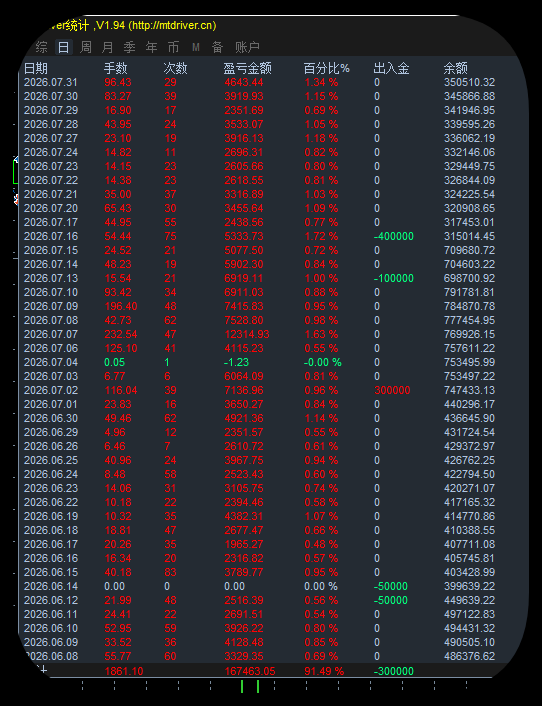
Task: Select the 2026.07.04 row with -1.23 loss
Action: coord(259,362)
